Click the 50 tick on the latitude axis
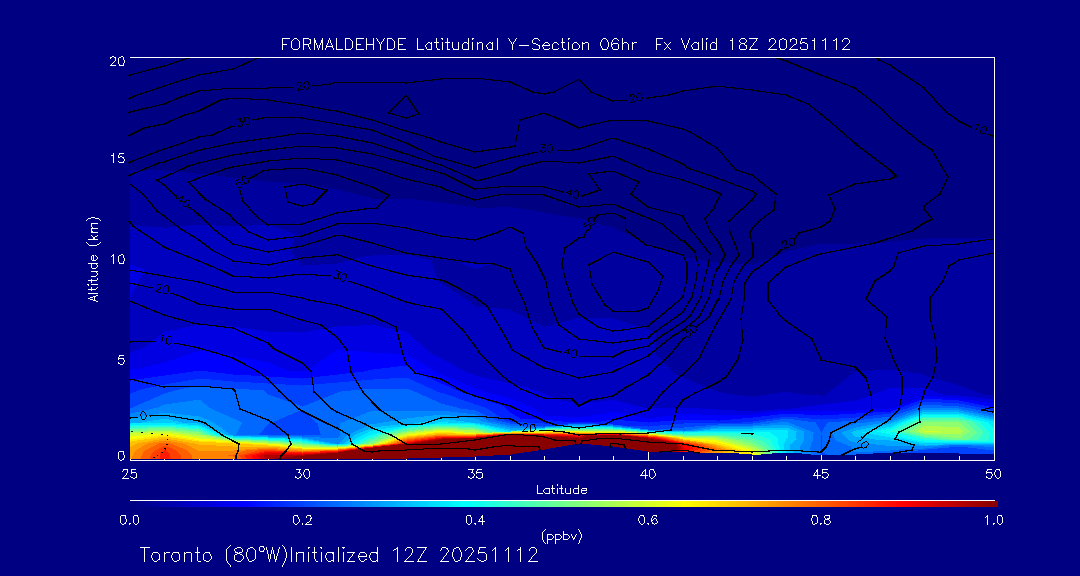 click(993, 472)
